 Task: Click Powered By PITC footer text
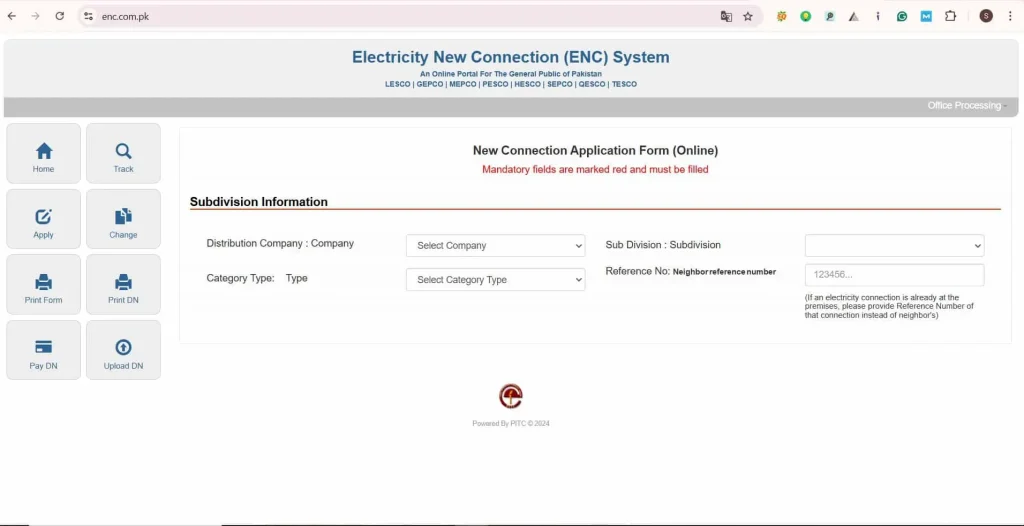[511, 423]
